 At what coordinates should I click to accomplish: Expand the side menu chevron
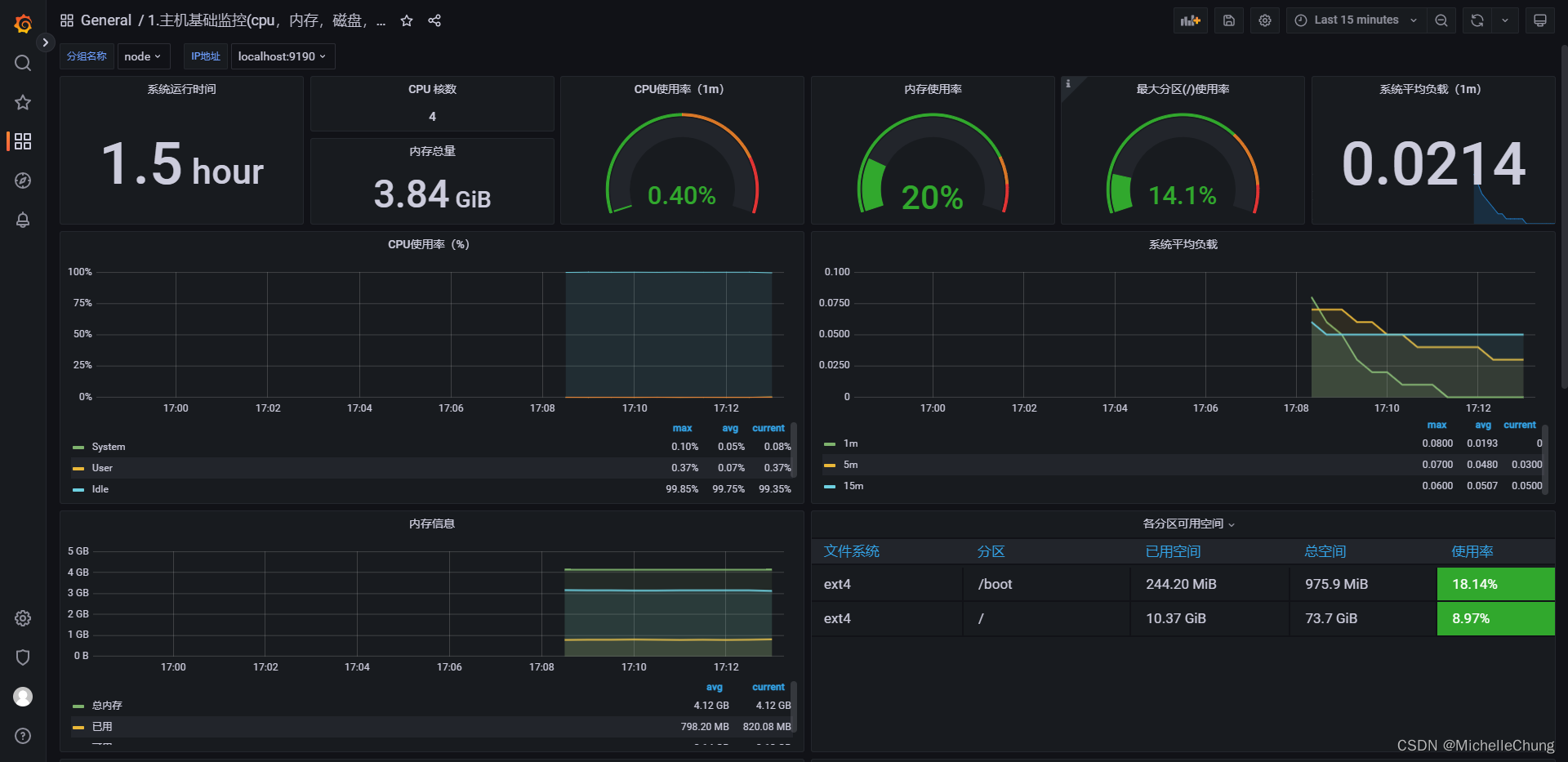[x=46, y=42]
